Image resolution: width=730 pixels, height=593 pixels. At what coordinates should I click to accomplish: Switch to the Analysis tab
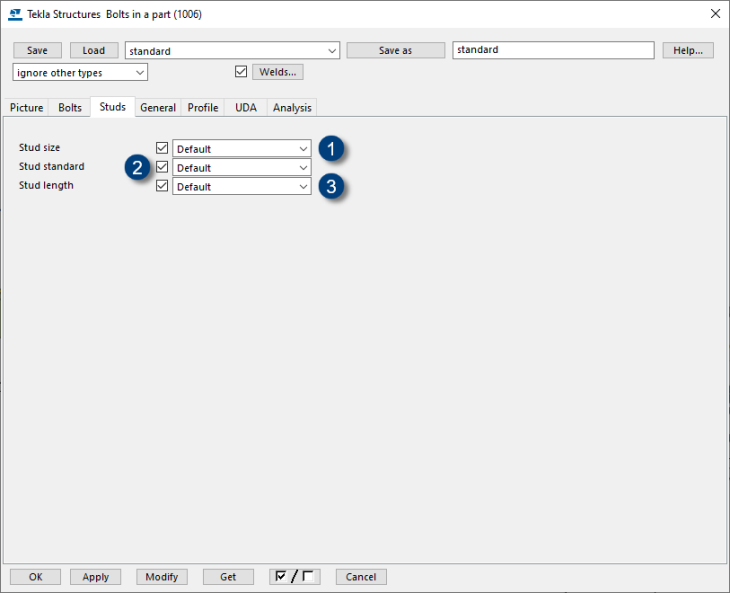pyautogui.click(x=292, y=108)
